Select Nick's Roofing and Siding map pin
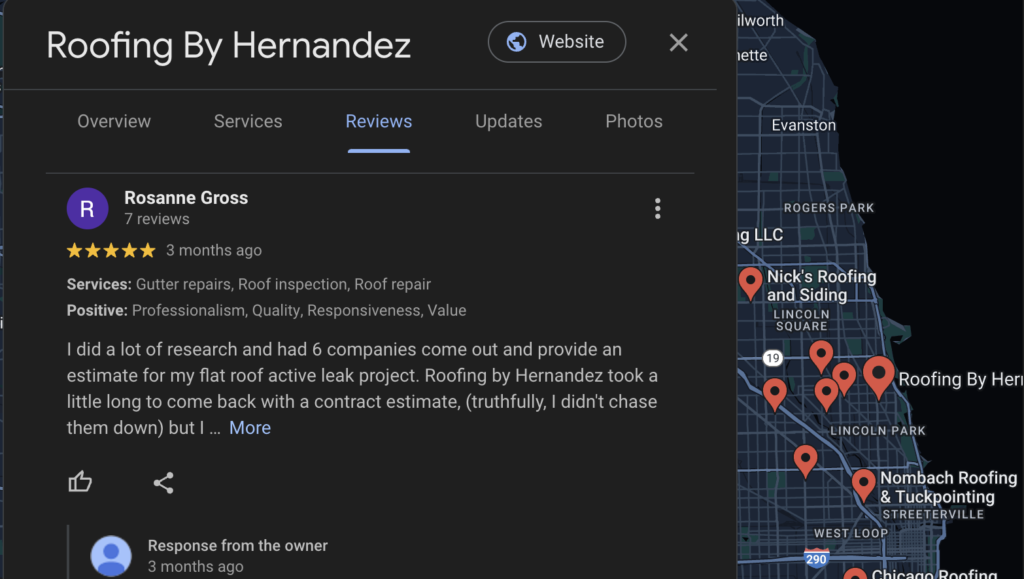 click(750, 283)
